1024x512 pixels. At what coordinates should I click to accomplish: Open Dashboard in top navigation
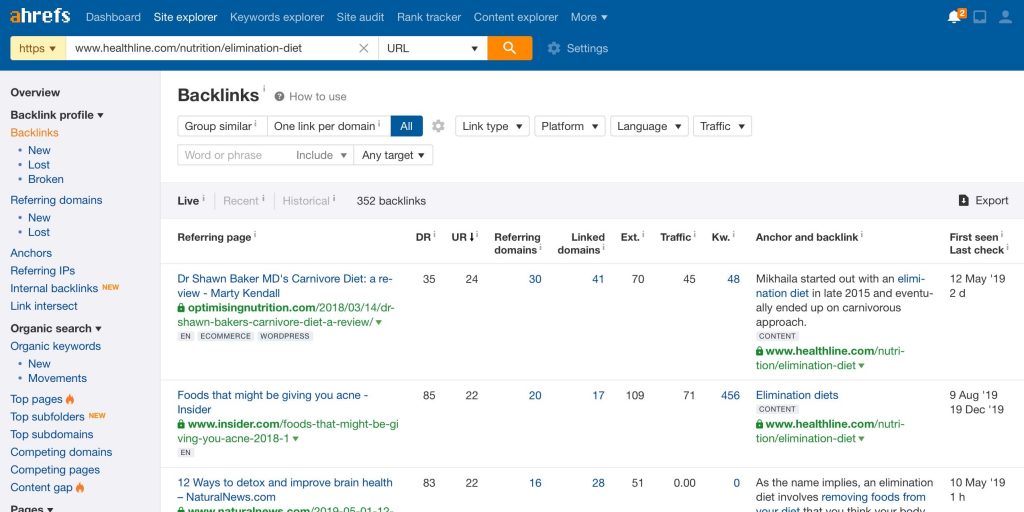pyautogui.click(x=113, y=17)
